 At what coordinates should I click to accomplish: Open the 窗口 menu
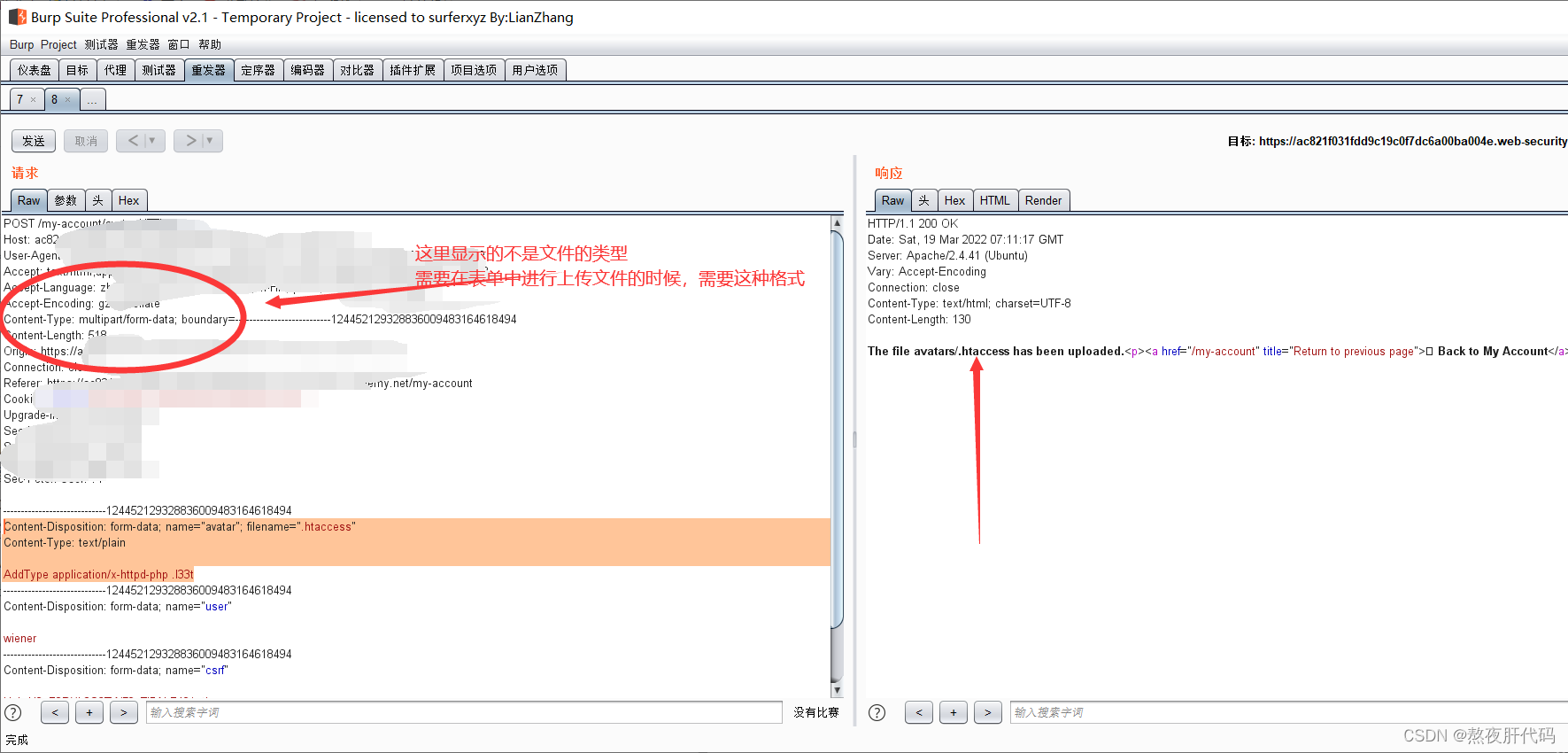pyautogui.click(x=179, y=44)
